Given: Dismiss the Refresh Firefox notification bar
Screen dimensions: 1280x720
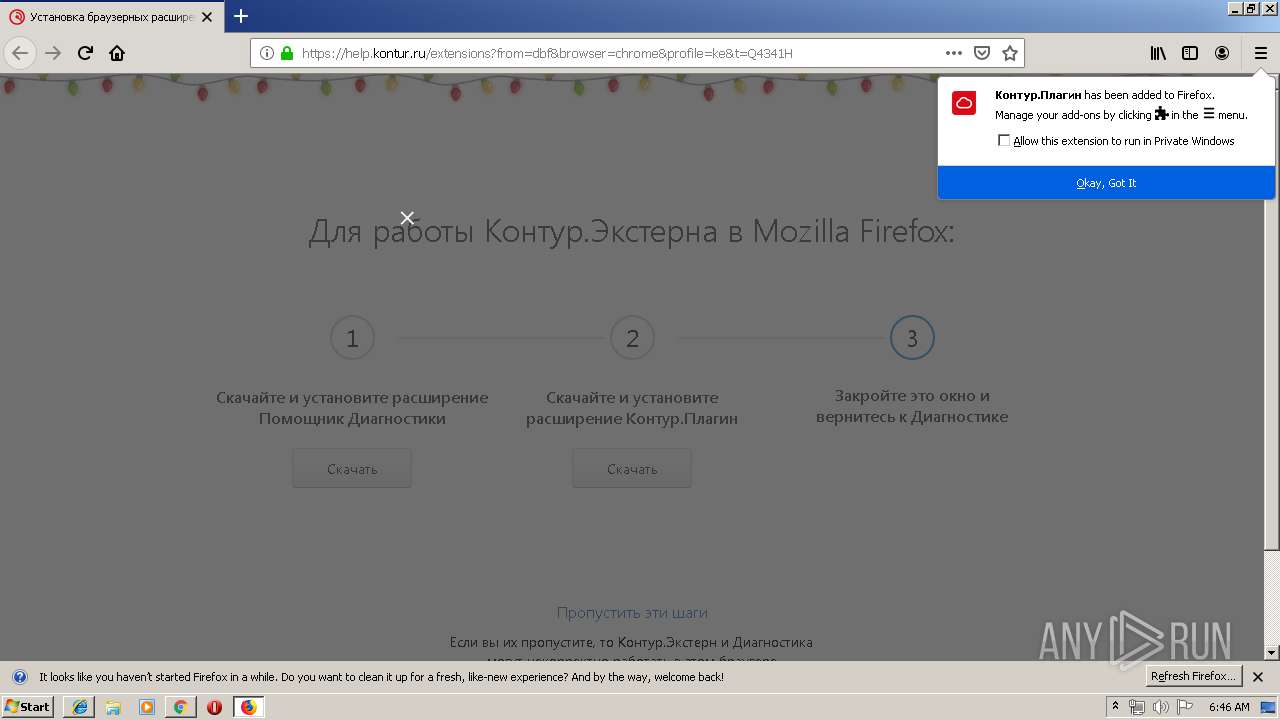Looking at the screenshot, I should coord(1258,677).
